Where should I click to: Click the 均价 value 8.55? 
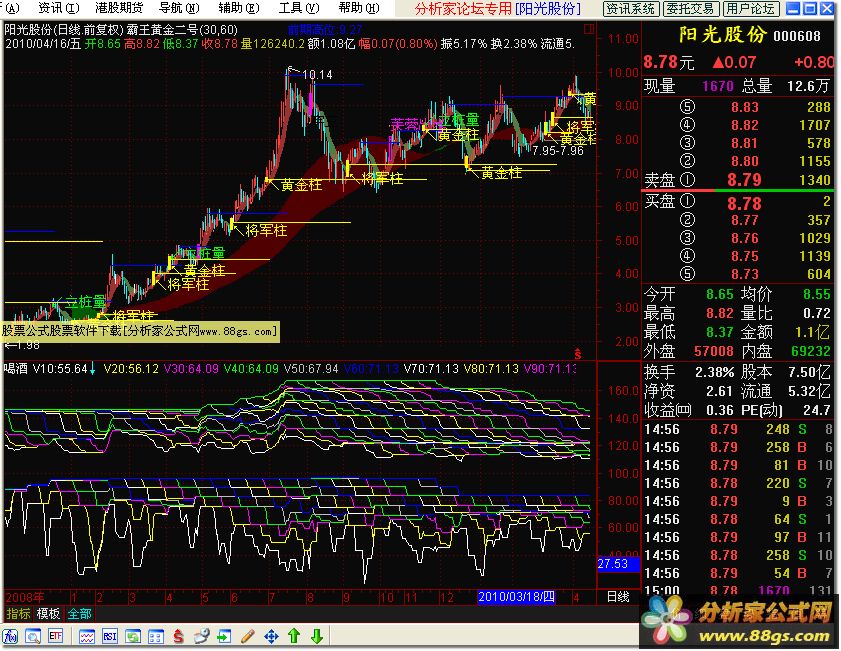coord(816,294)
